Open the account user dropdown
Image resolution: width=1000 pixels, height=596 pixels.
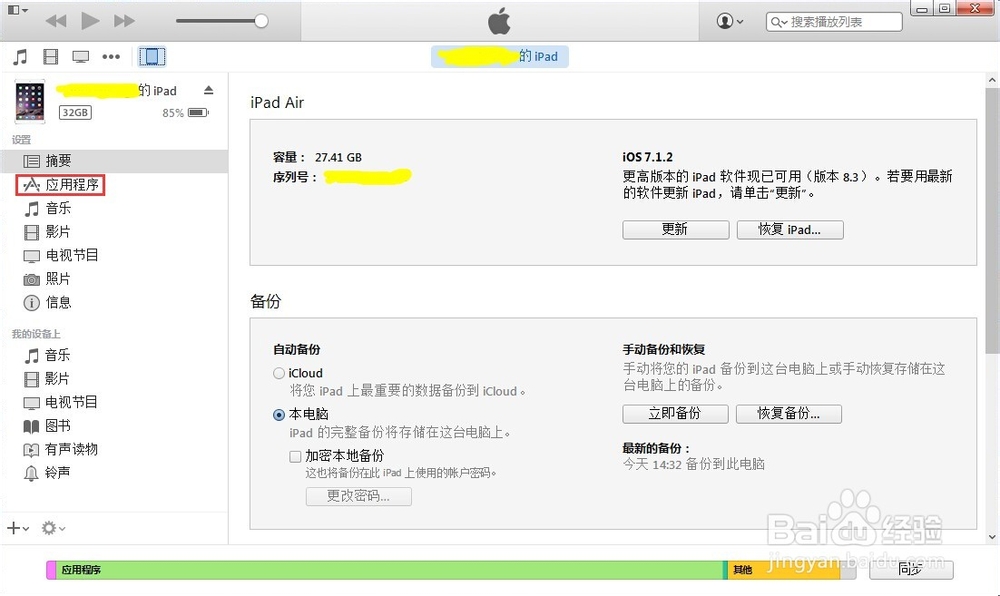coord(730,21)
